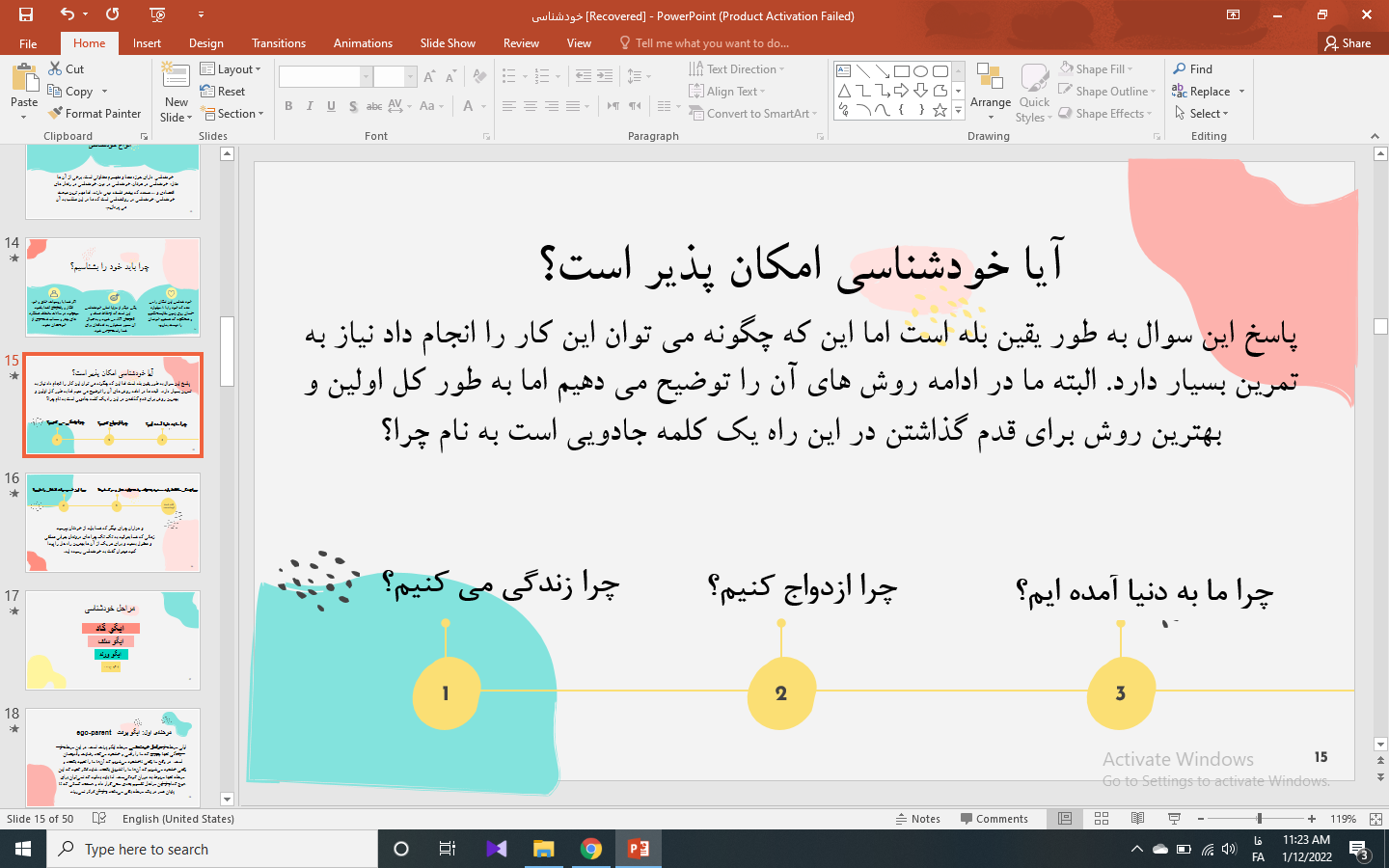Expand the Section dropdown menu

click(x=231, y=114)
